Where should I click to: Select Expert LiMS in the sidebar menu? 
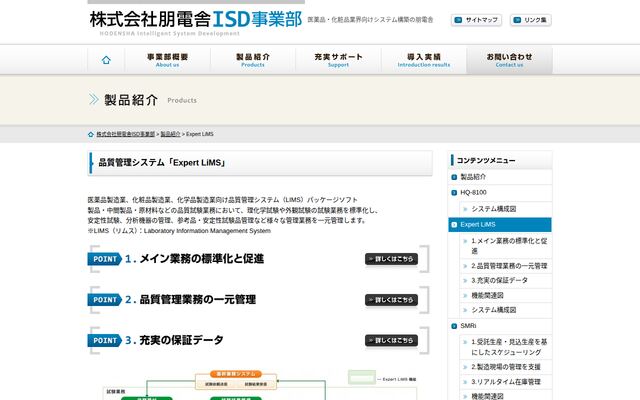500,225
